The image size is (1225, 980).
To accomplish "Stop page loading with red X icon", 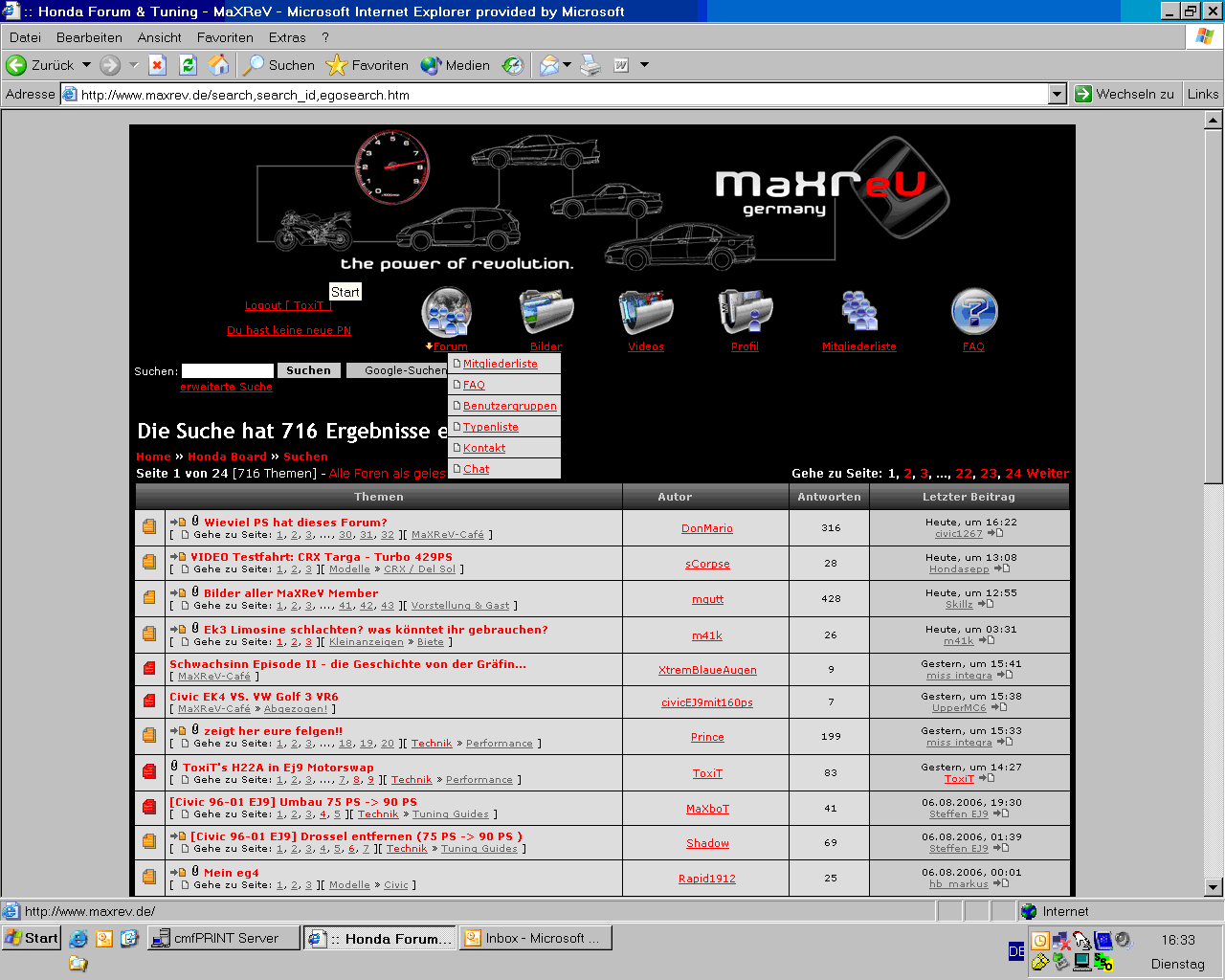I will click(158, 65).
